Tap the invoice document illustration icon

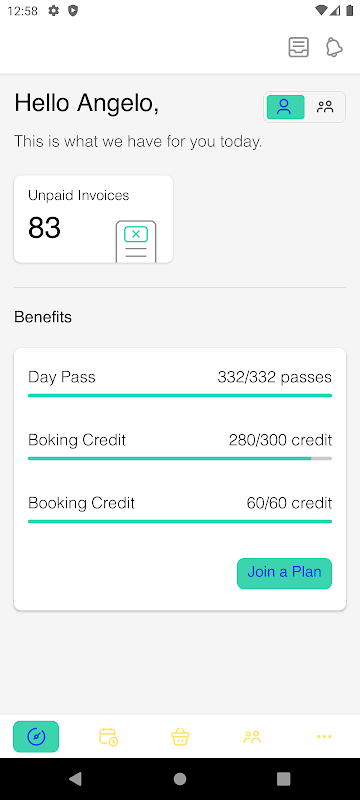pos(136,241)
